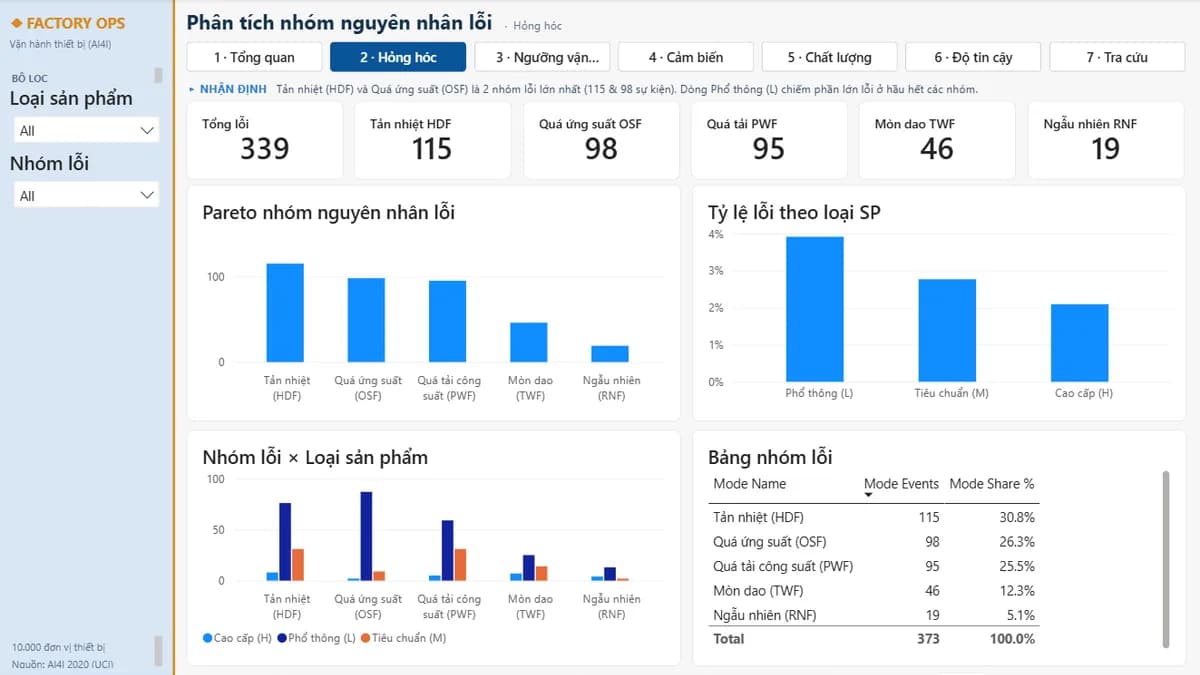
Task: Click the Phổ thông (L) failure rate bar
Action: coord(815,309)
